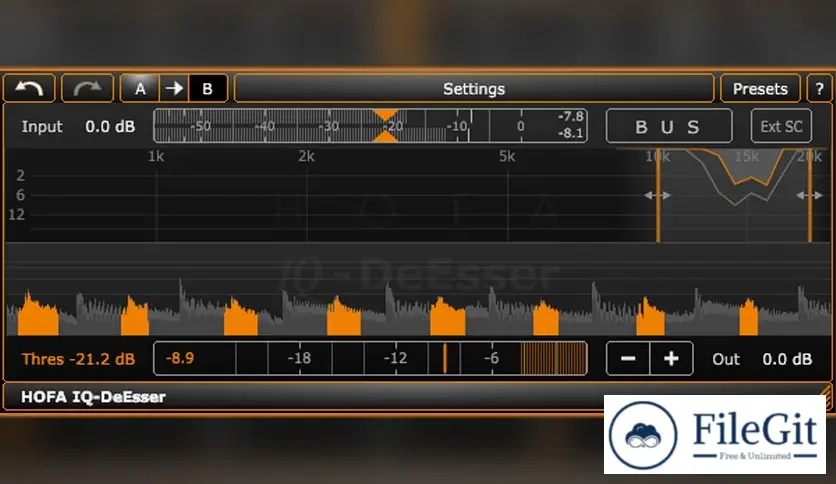Select the B preset slot

(208, 88)
